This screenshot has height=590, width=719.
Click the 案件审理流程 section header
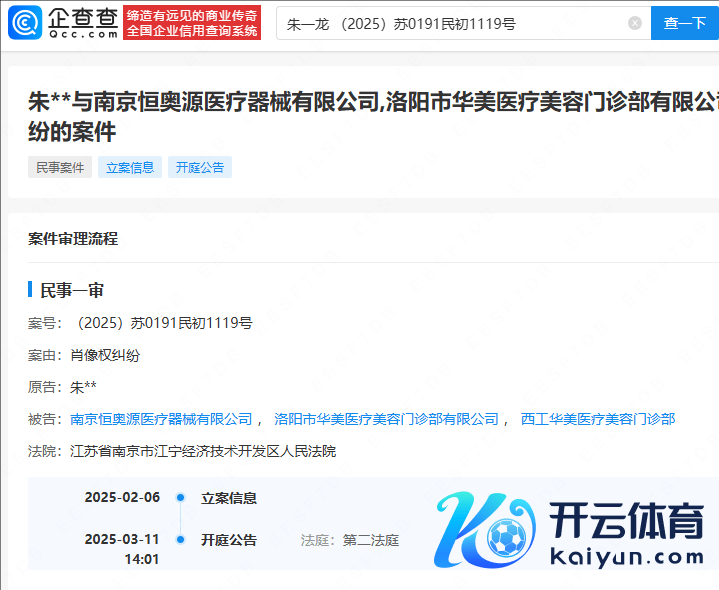(73, 239)
